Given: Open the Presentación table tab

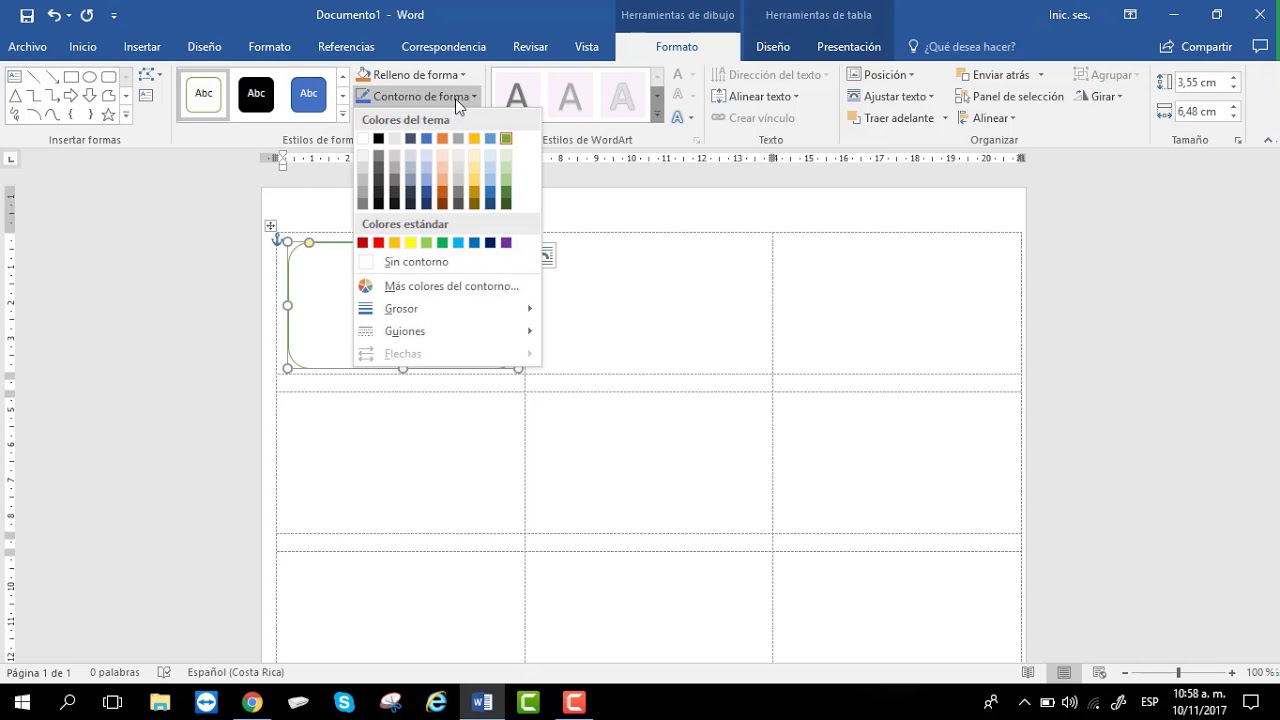Looking at the screenshot, I should (849, 47).
